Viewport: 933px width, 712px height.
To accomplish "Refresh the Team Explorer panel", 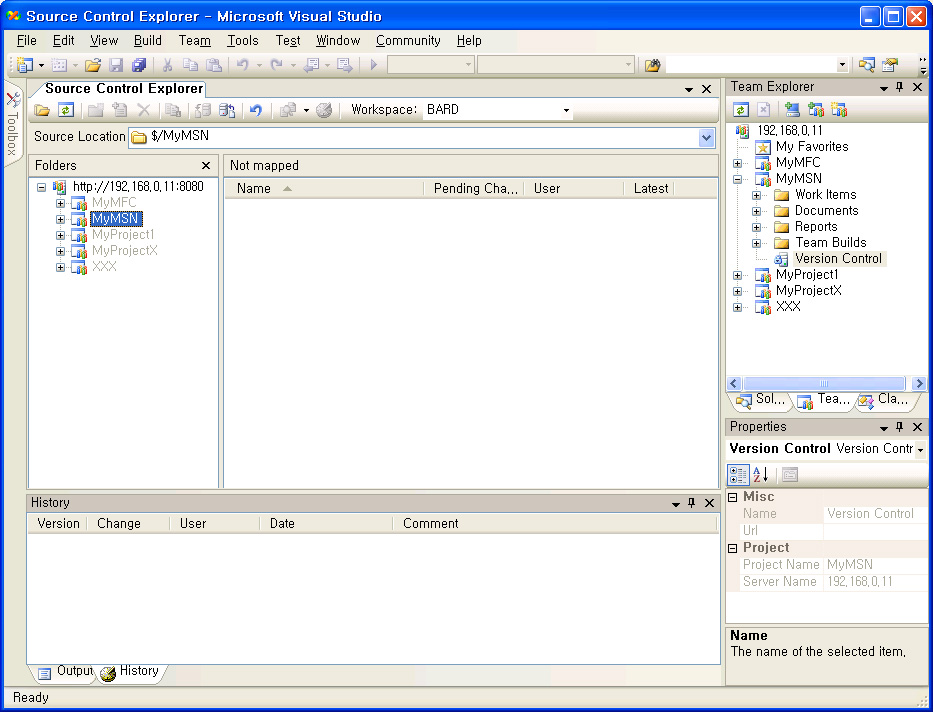I will pos(741,109).
